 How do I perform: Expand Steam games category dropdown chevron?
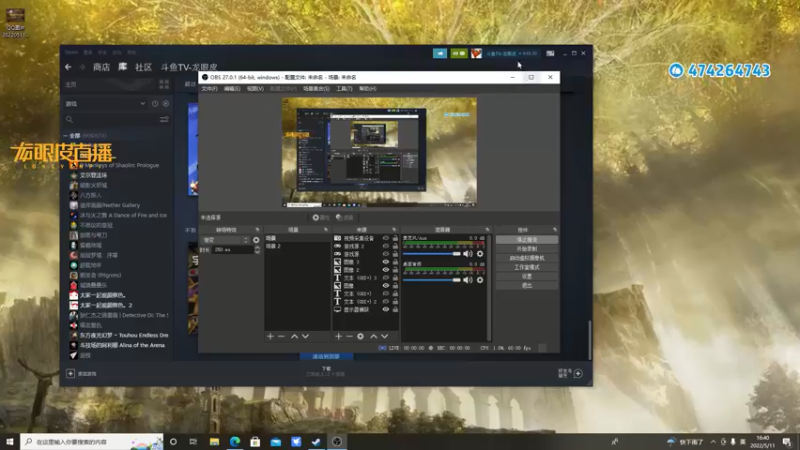pos(142,104)
